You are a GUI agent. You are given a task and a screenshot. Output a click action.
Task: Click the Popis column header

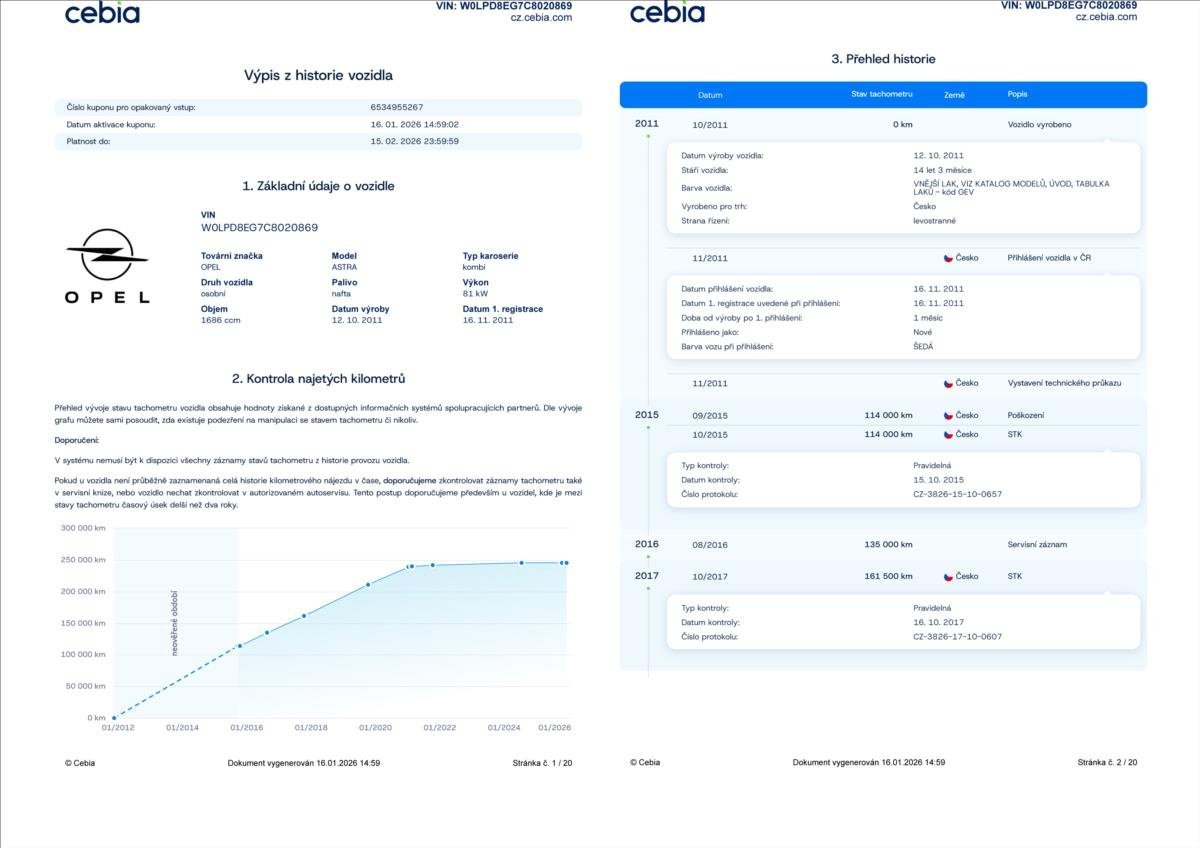[1017, 94]
